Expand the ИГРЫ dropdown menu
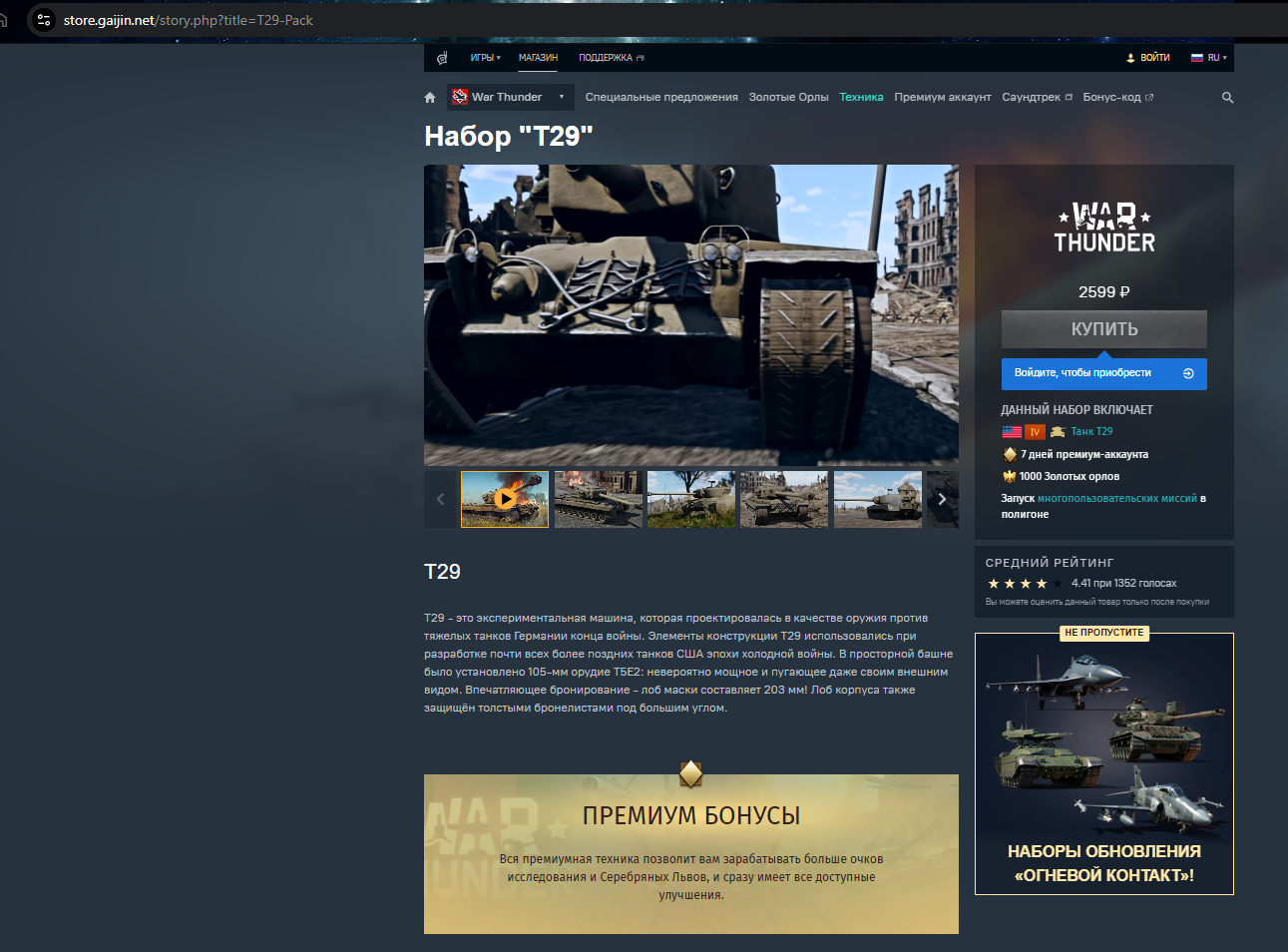1288x952 pixels. (486, 58)
